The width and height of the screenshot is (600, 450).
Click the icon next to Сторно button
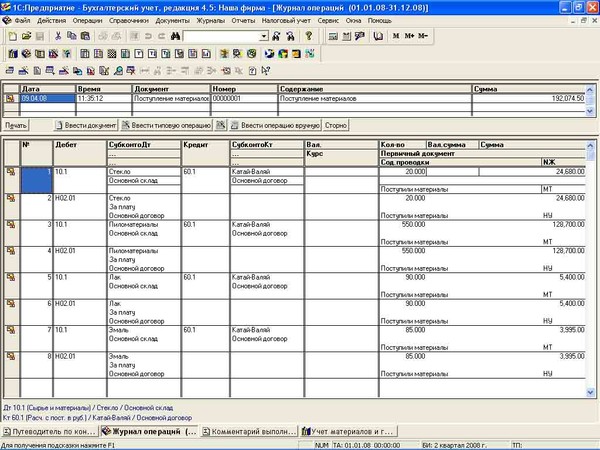click(x=219, y=126)
